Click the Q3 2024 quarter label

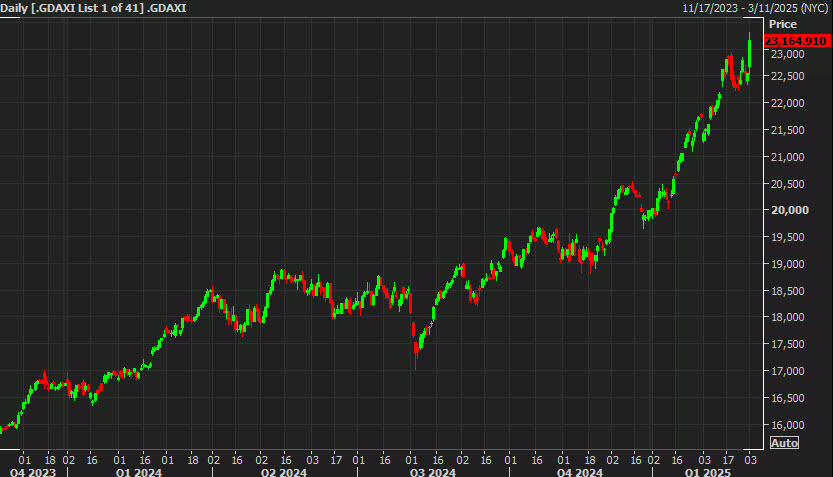432,472
